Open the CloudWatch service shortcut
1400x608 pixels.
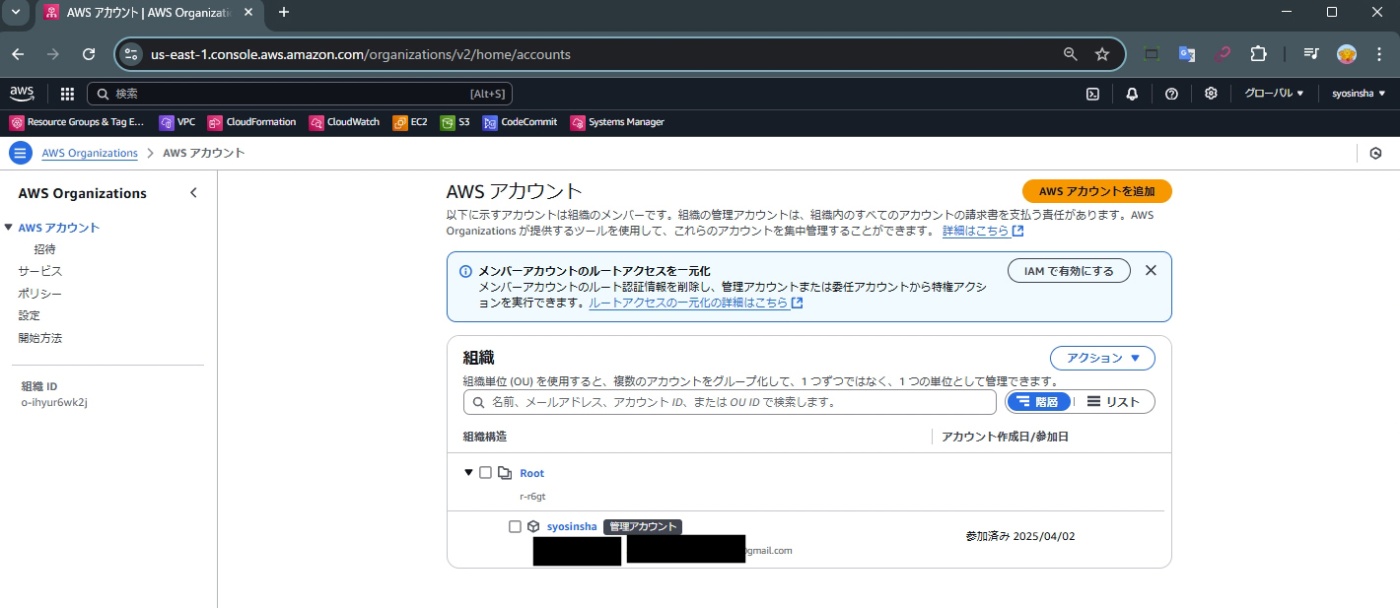pyautogui.click(x=344, y=122)
